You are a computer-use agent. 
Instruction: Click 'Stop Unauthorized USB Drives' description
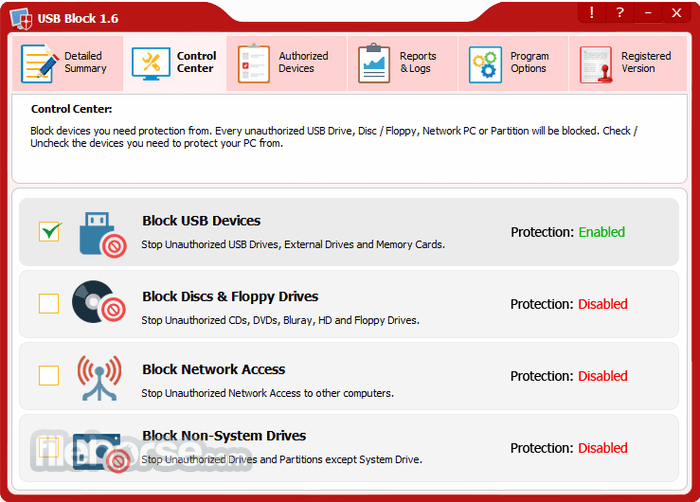pos(293,245)
